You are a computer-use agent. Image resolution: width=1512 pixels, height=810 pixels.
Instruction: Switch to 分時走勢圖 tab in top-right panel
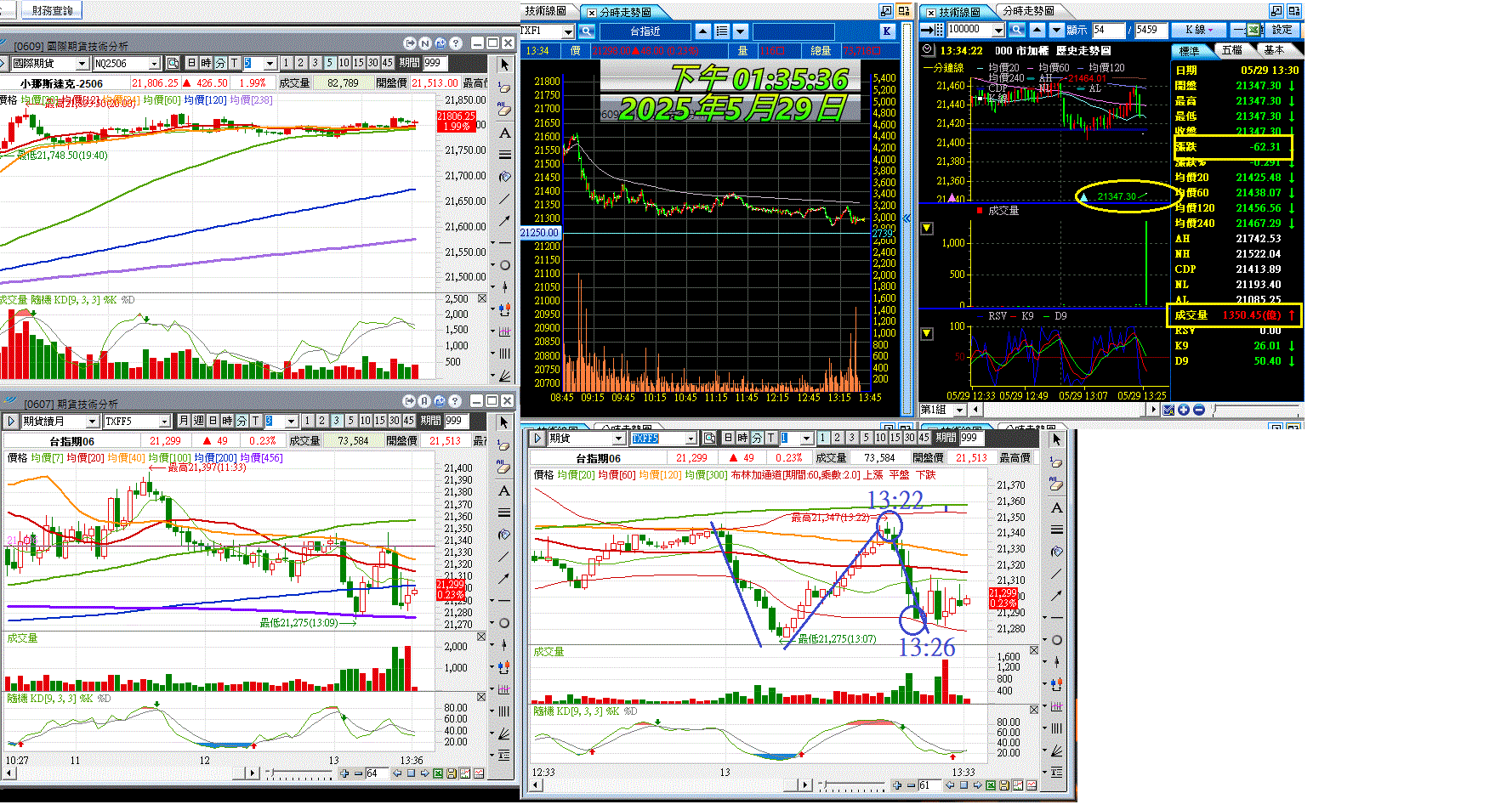(1028, 11)
